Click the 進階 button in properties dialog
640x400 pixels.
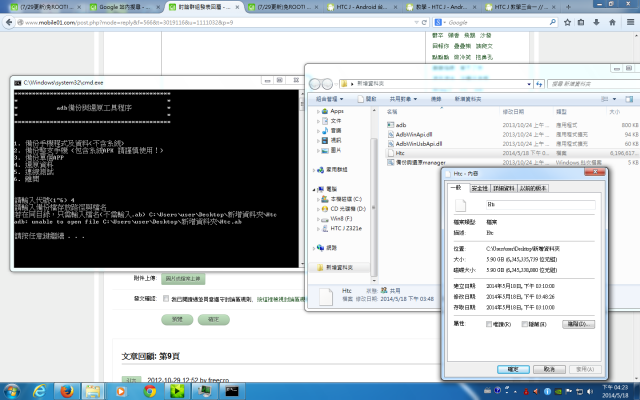578,324
